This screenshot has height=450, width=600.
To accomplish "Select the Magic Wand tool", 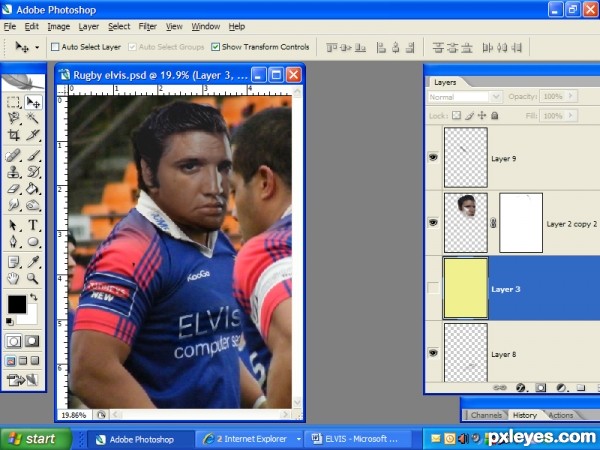I will tap(33, 118).
